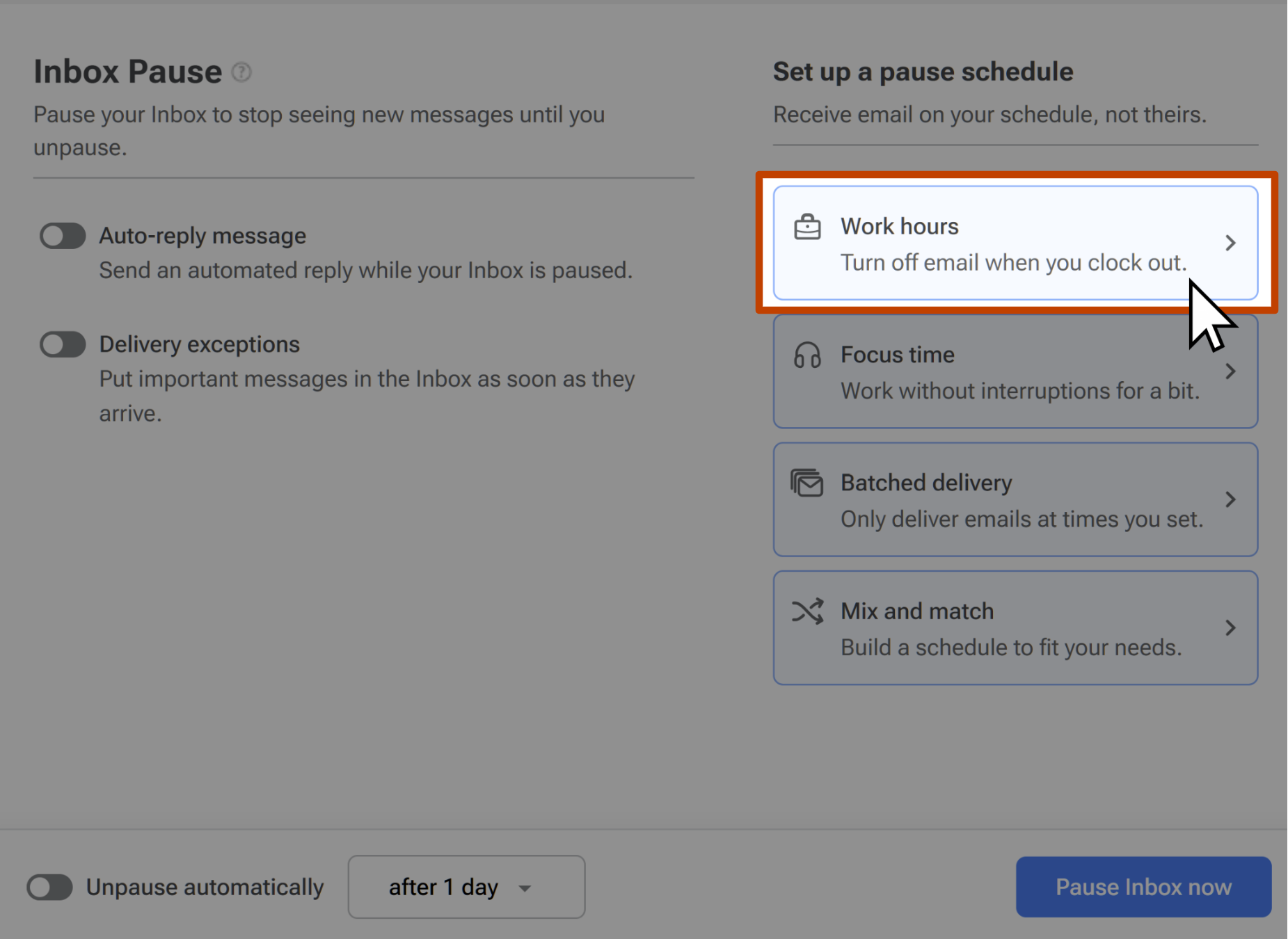Image resolution: width=1288 pixels, height=939 pixels.
Task: Click the Pause Inbox now button
Action: pyautogui.click(x=1143, y=887)
